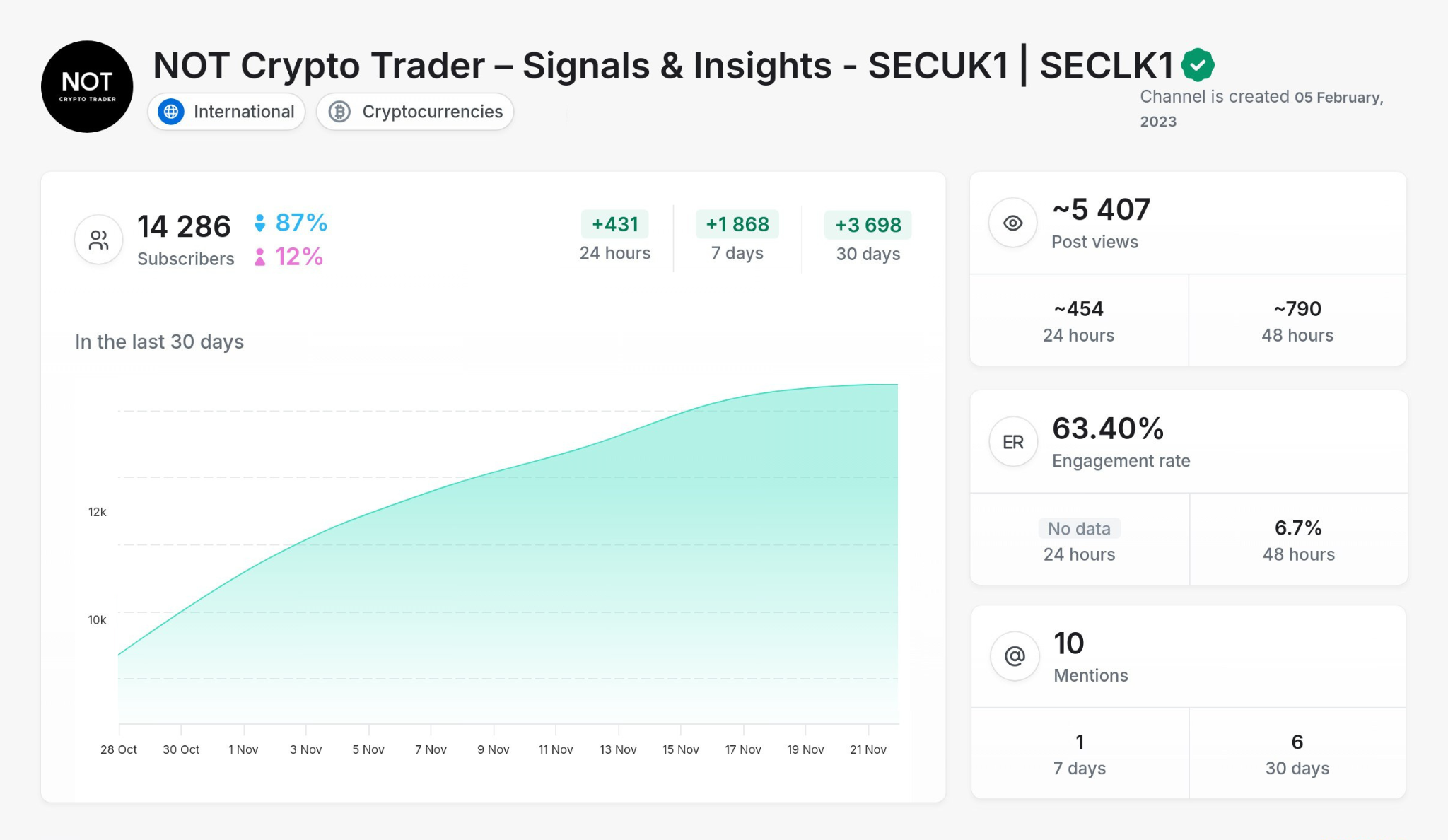The image size is (1448, 840).
Task: Click the subscribers people icon
Action: click(98, 239)
